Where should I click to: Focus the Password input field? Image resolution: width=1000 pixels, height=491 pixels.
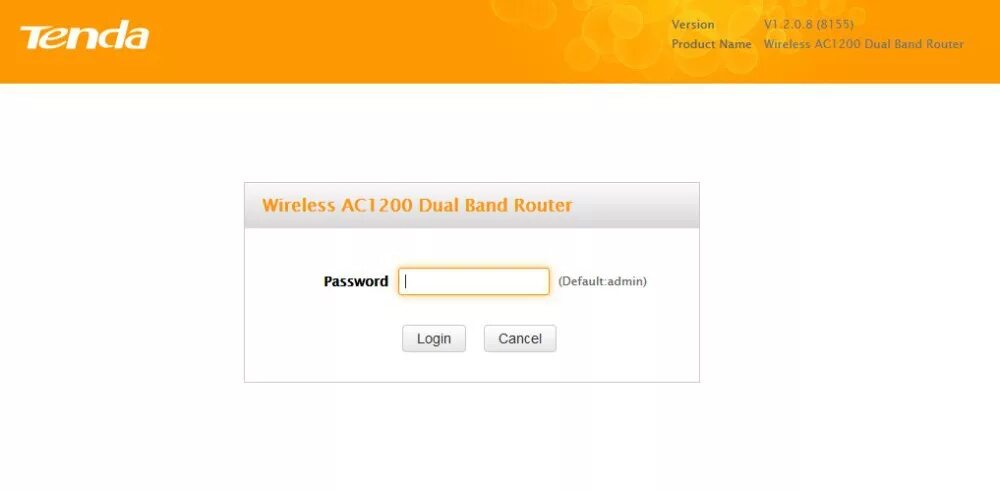pyautogui.click(x=474, y=281)
